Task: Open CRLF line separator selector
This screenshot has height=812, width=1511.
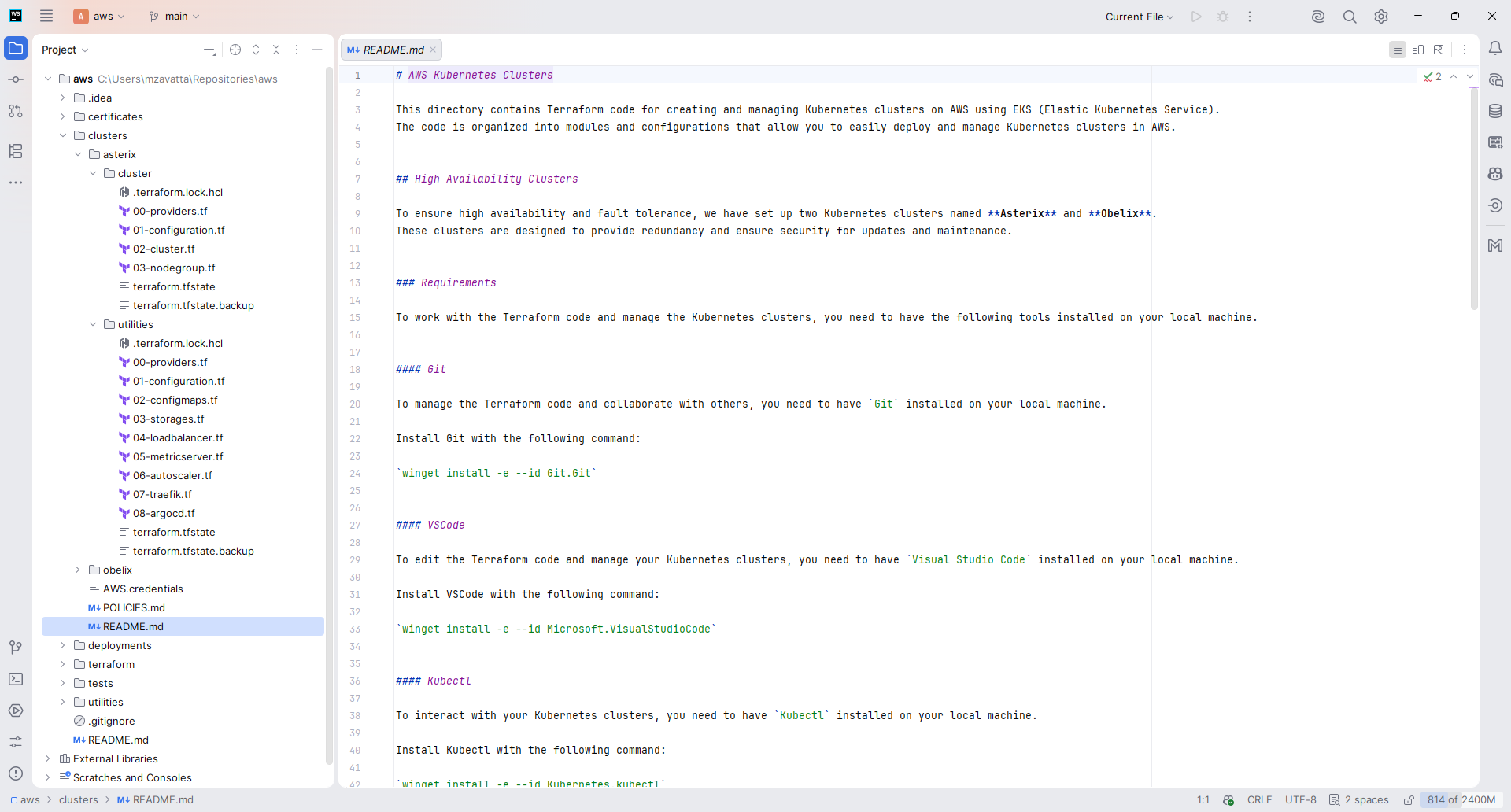Action: pos(1259,800)
